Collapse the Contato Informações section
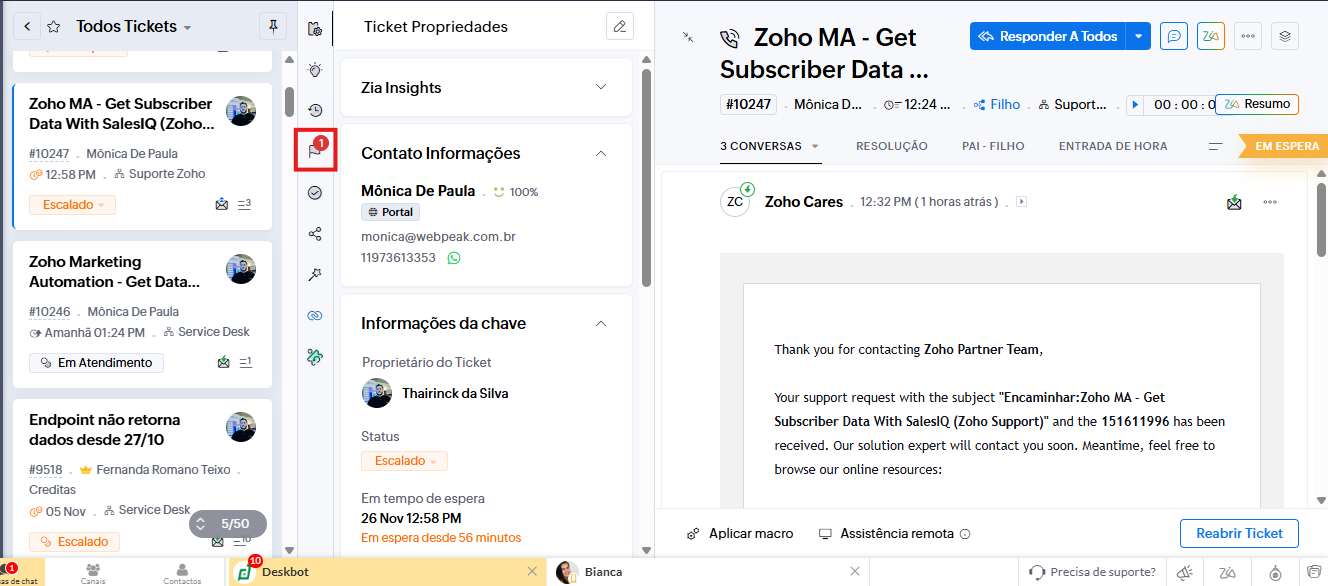1328x586 pixels. tap(601, 153)
